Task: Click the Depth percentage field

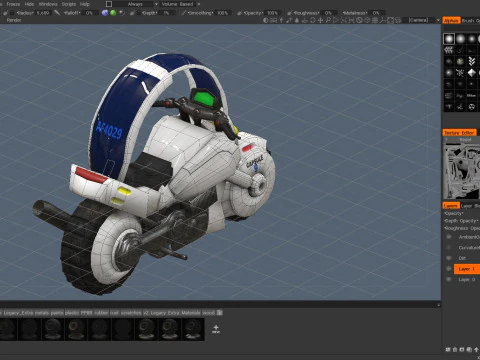Action: pos(166,13)
